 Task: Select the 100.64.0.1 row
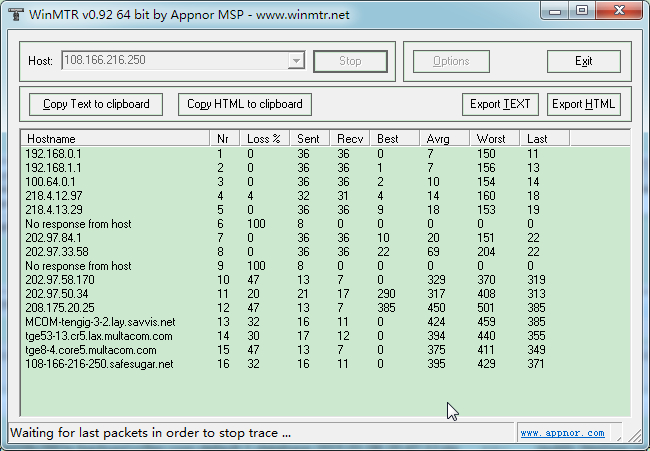pos(325,182)
